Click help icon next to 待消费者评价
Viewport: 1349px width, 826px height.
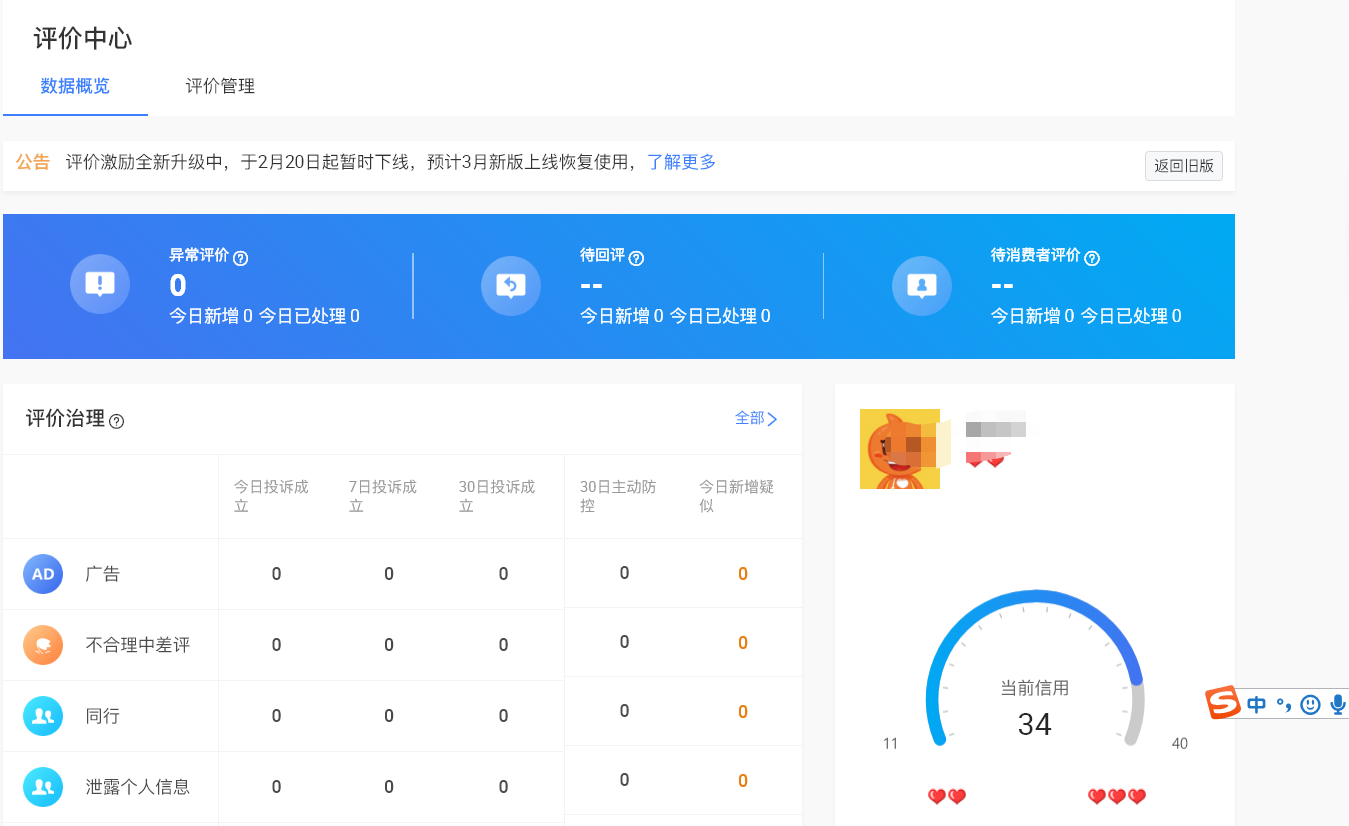[1092, 258]
